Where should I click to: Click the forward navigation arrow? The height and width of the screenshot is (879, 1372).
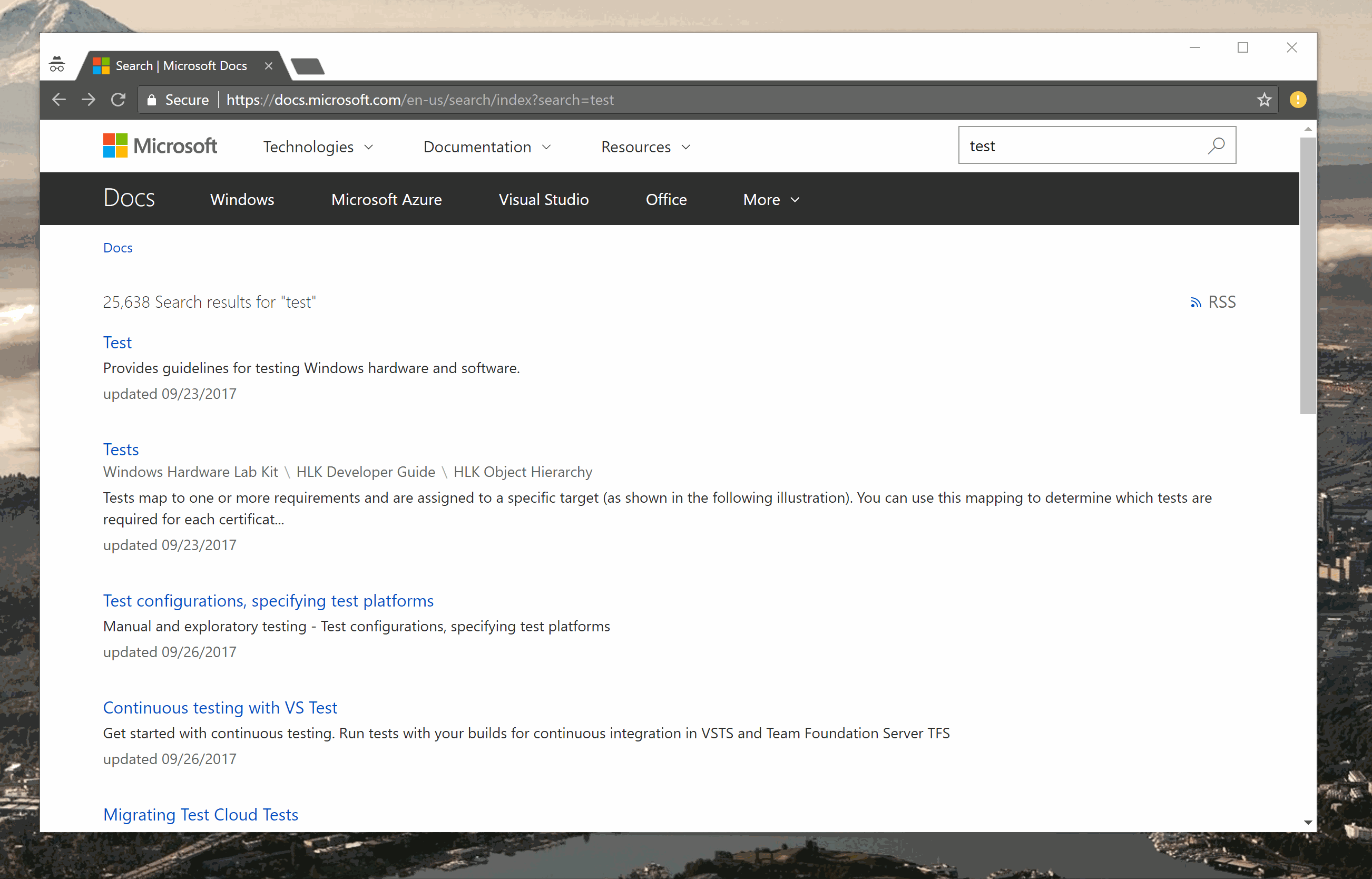click(x=89, y=99)
